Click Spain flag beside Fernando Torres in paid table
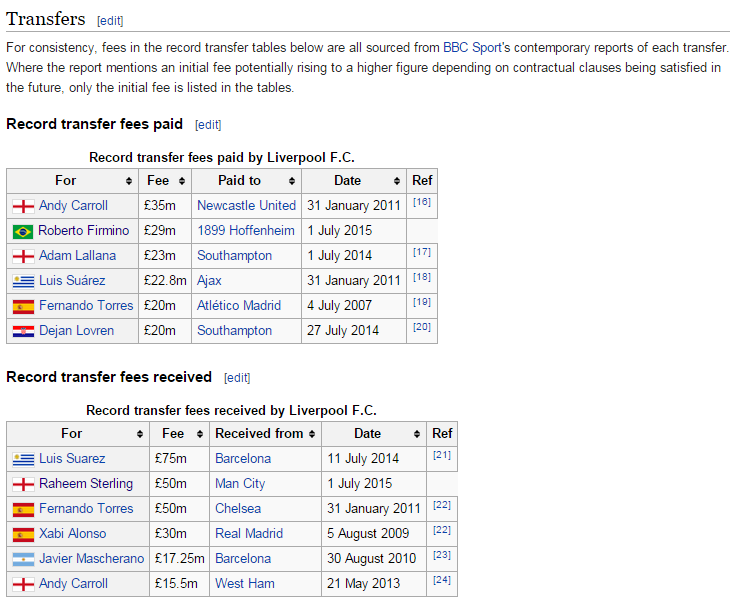738x611 pixels. tap(23, 306)
